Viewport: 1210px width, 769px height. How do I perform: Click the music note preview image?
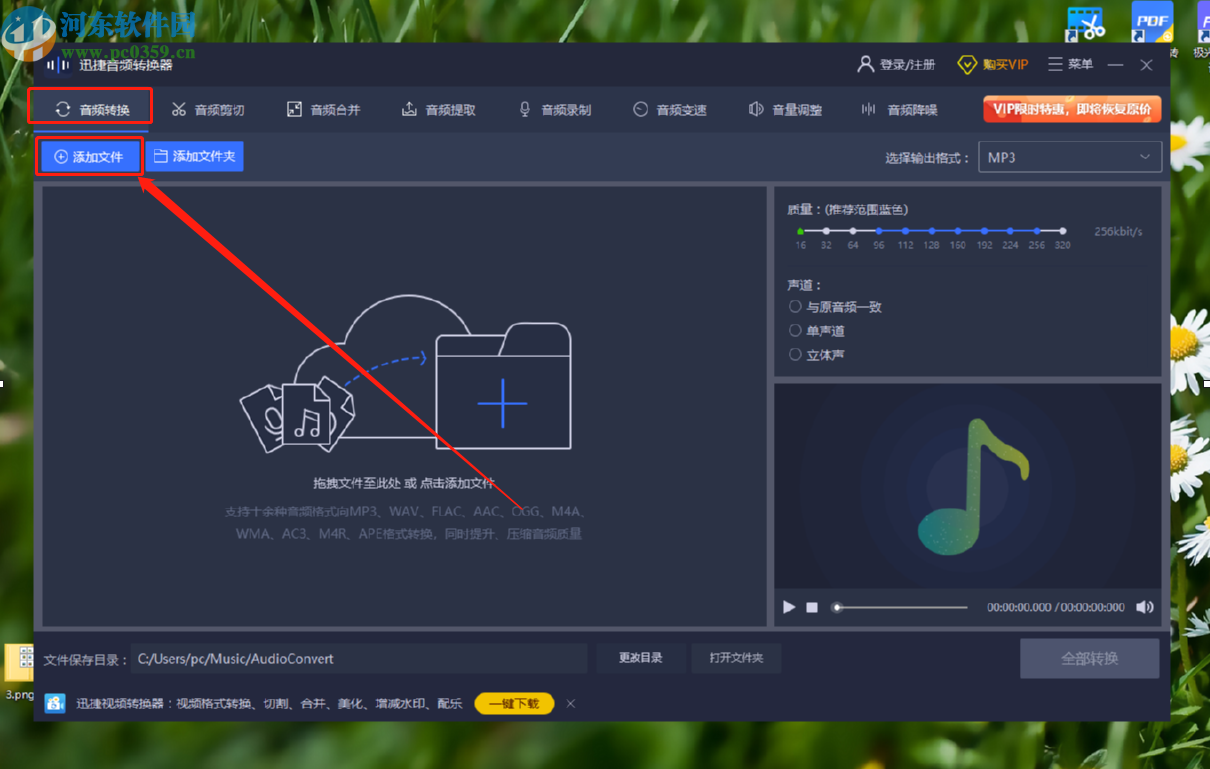973,489
